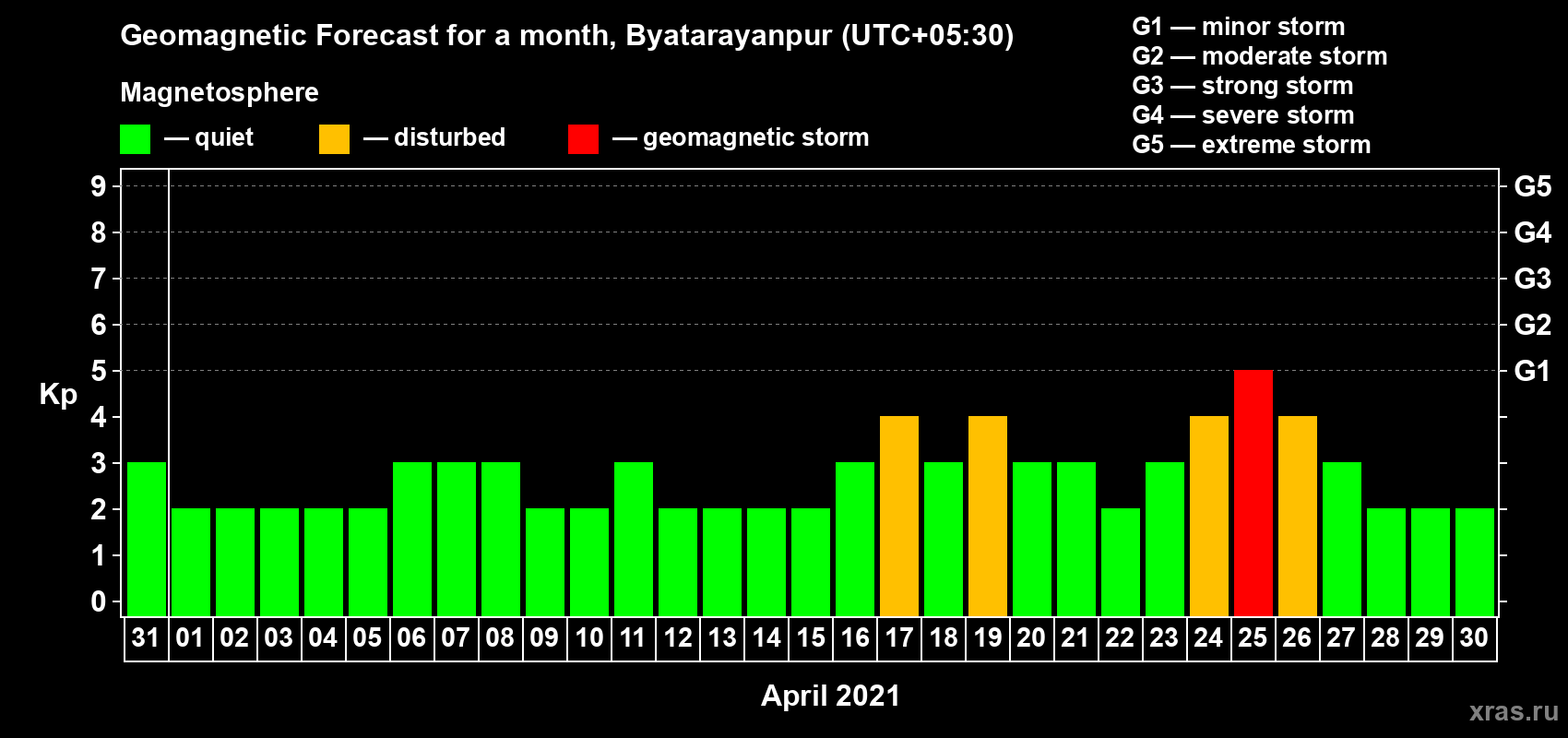Click the Kp axis label
The height and width of the screenshot is (738, 1568).
(58, 395)
